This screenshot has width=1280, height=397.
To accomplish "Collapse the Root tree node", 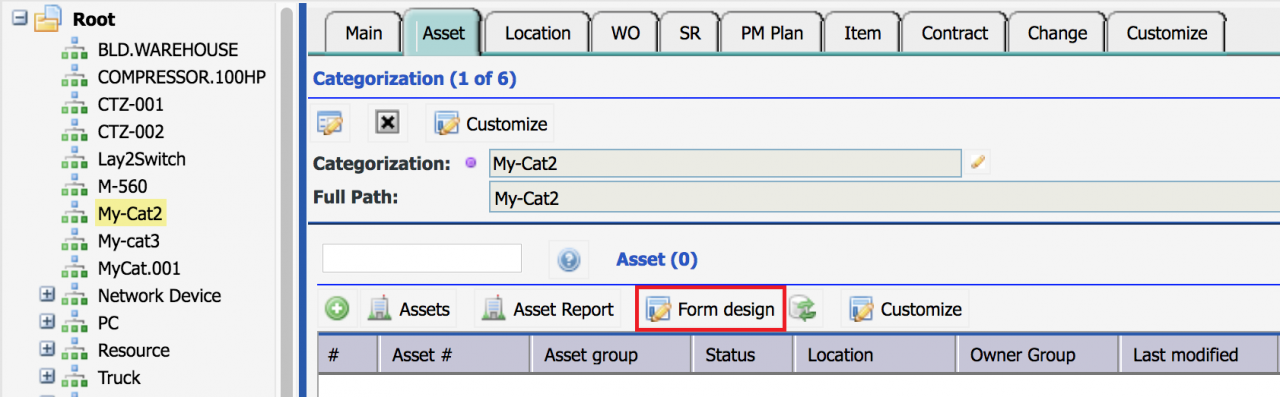I will point(19,18).
